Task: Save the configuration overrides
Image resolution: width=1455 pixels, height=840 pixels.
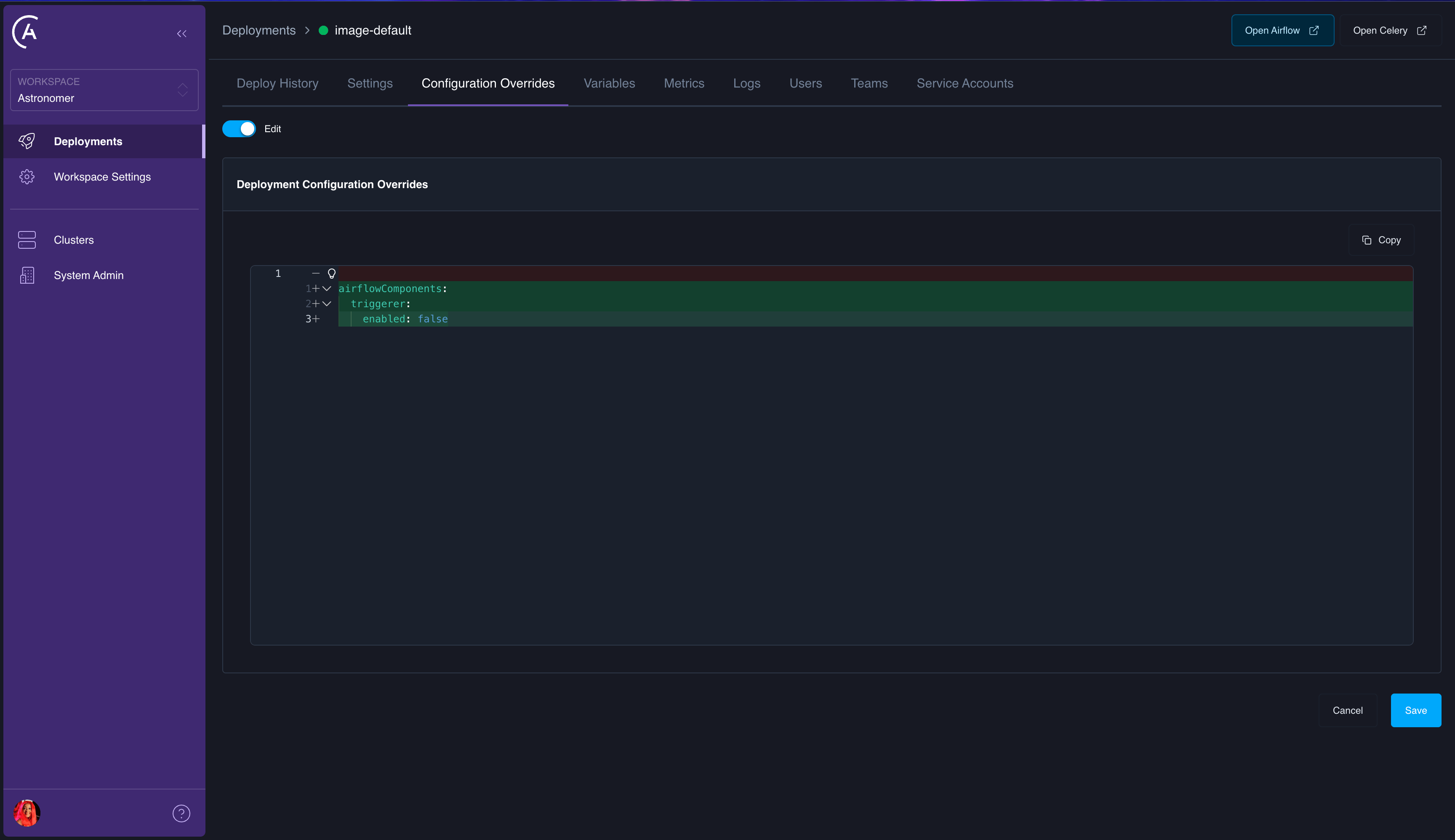Action: click(x=1416, y=710)
